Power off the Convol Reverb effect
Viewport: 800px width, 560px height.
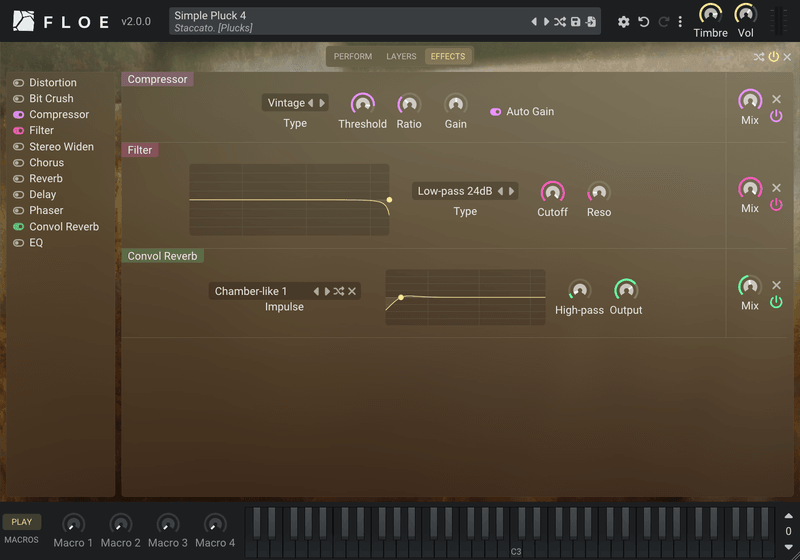coord(776,302)
